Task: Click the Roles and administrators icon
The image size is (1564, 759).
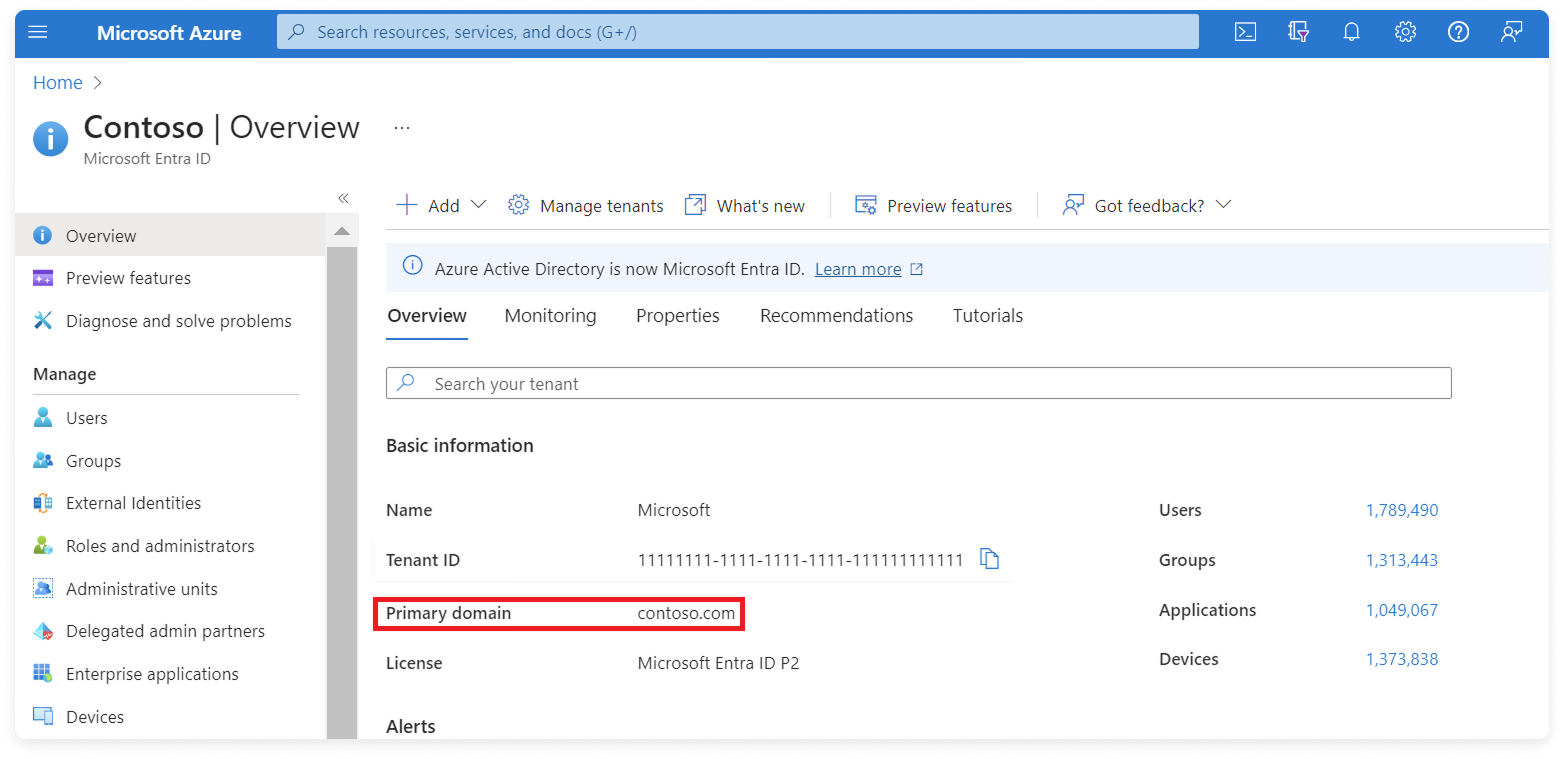Action: pyautogui.click(x=43, y=546)
